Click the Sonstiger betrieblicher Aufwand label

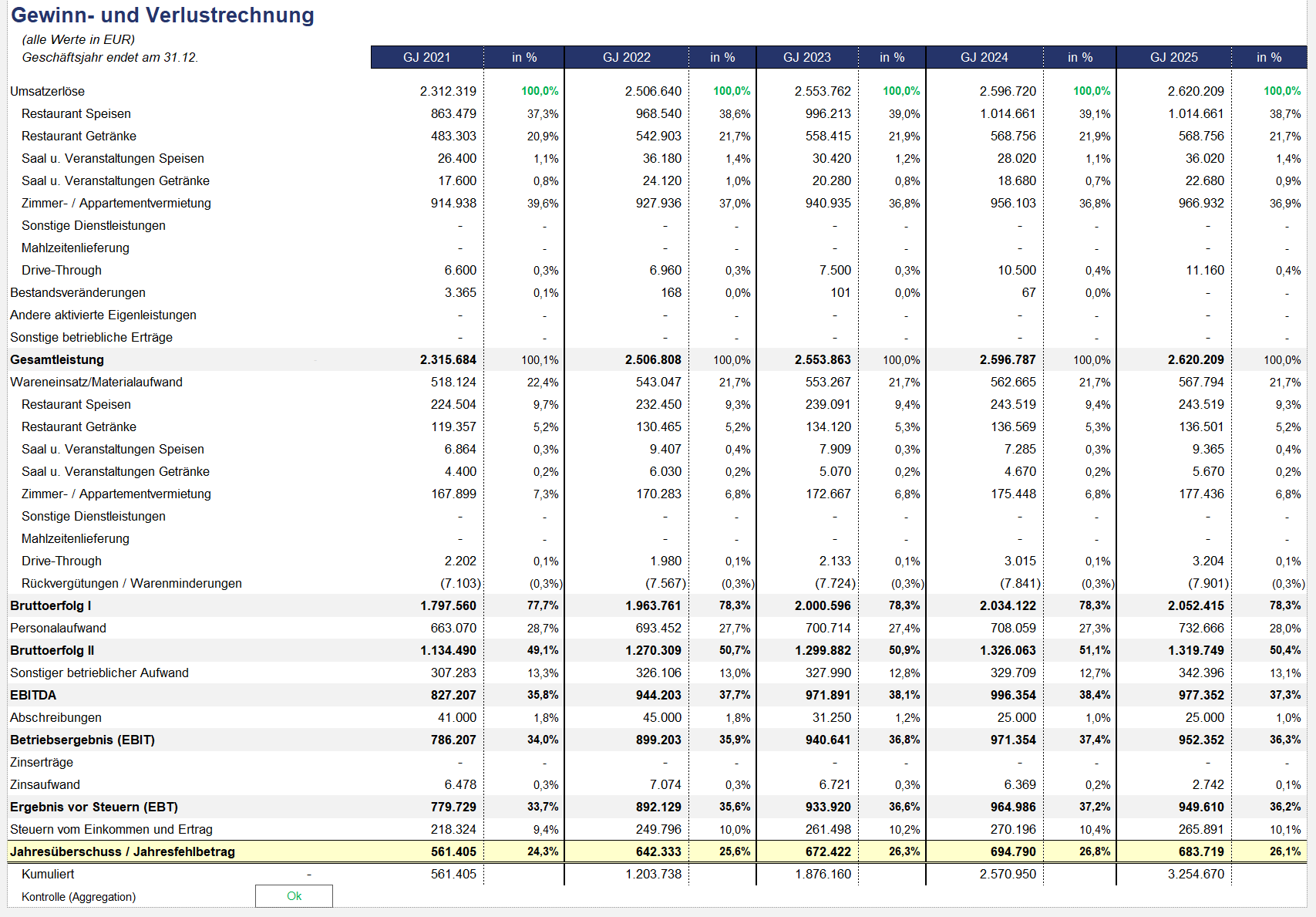[x=99, y=673]
